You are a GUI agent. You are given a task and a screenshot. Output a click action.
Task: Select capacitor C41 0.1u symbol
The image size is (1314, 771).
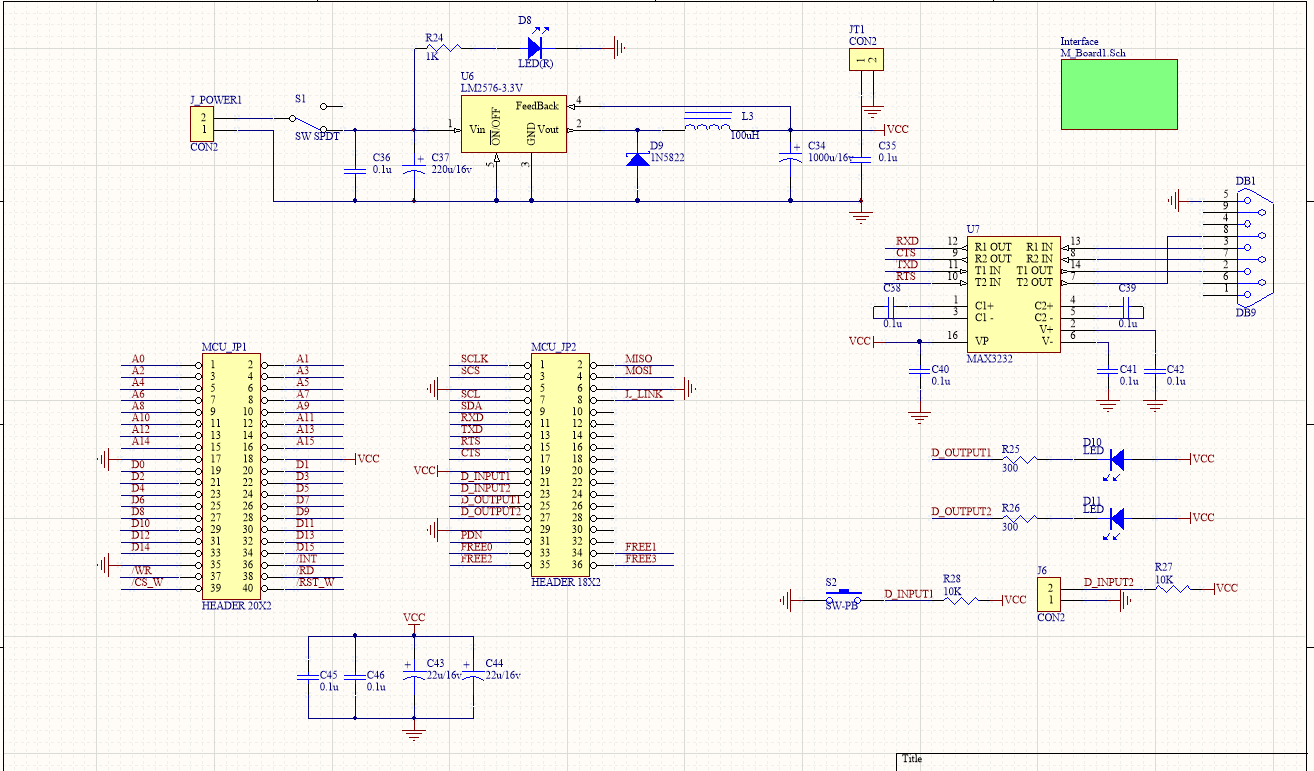1106,372
